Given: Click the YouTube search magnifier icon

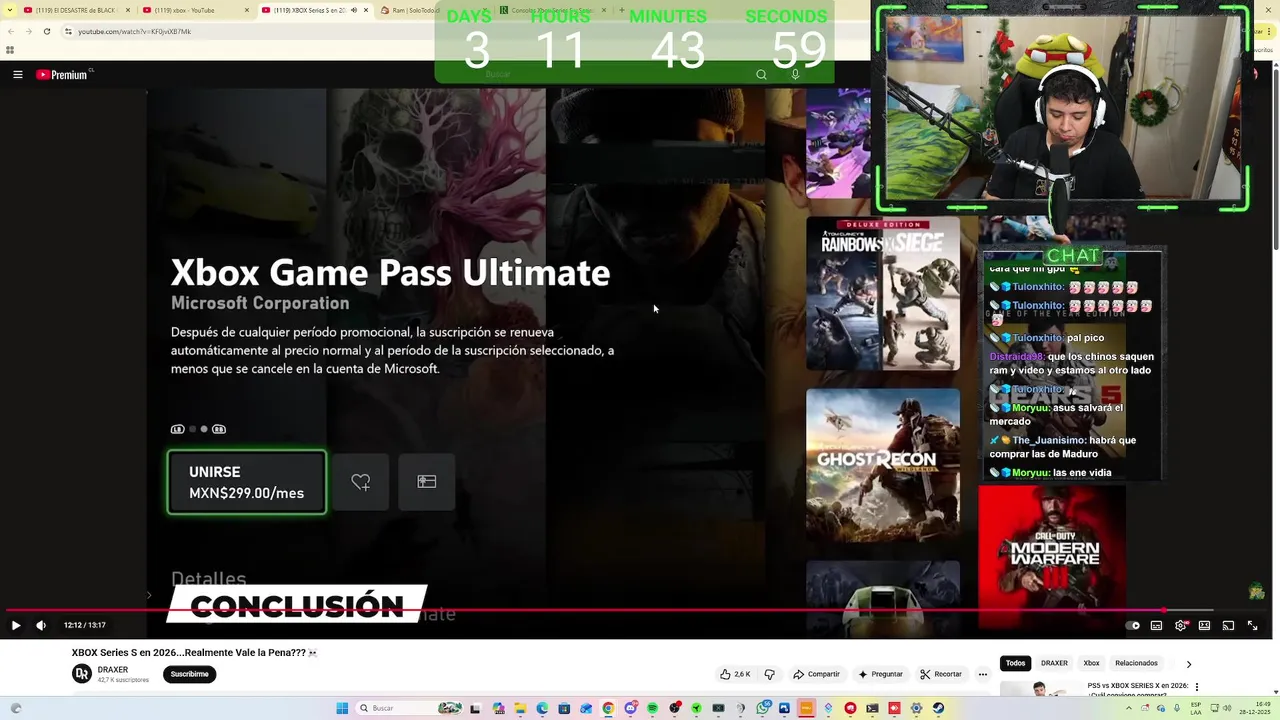Looking at the screenshot, I should 761,74.
